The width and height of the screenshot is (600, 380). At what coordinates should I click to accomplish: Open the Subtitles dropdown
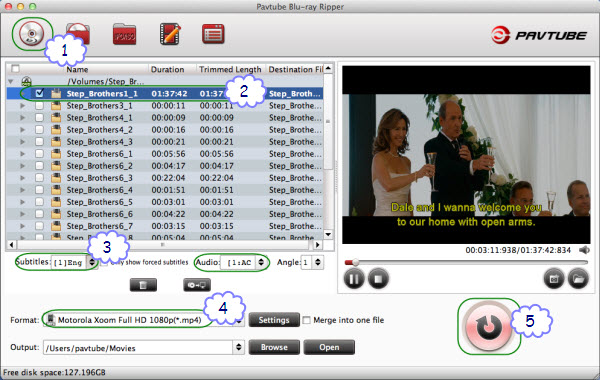[74, 263]
